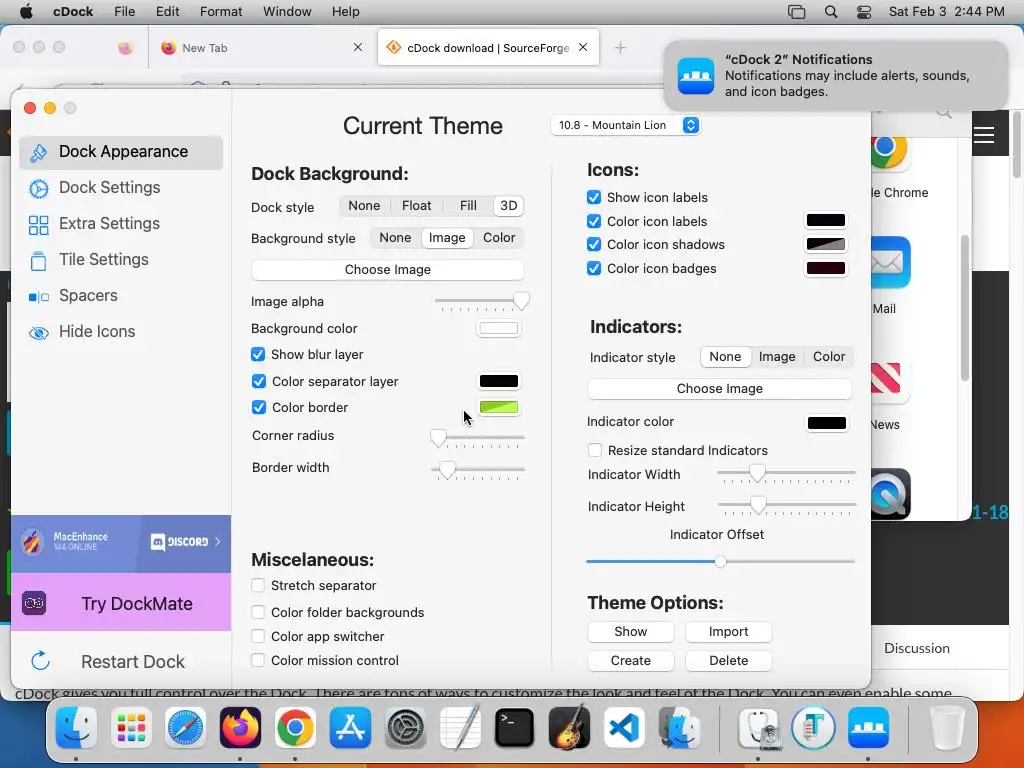Screen dimensions: 1024x768
Task: Click Spotlight search icon in menu bar
Action: (x=831, y=12)
